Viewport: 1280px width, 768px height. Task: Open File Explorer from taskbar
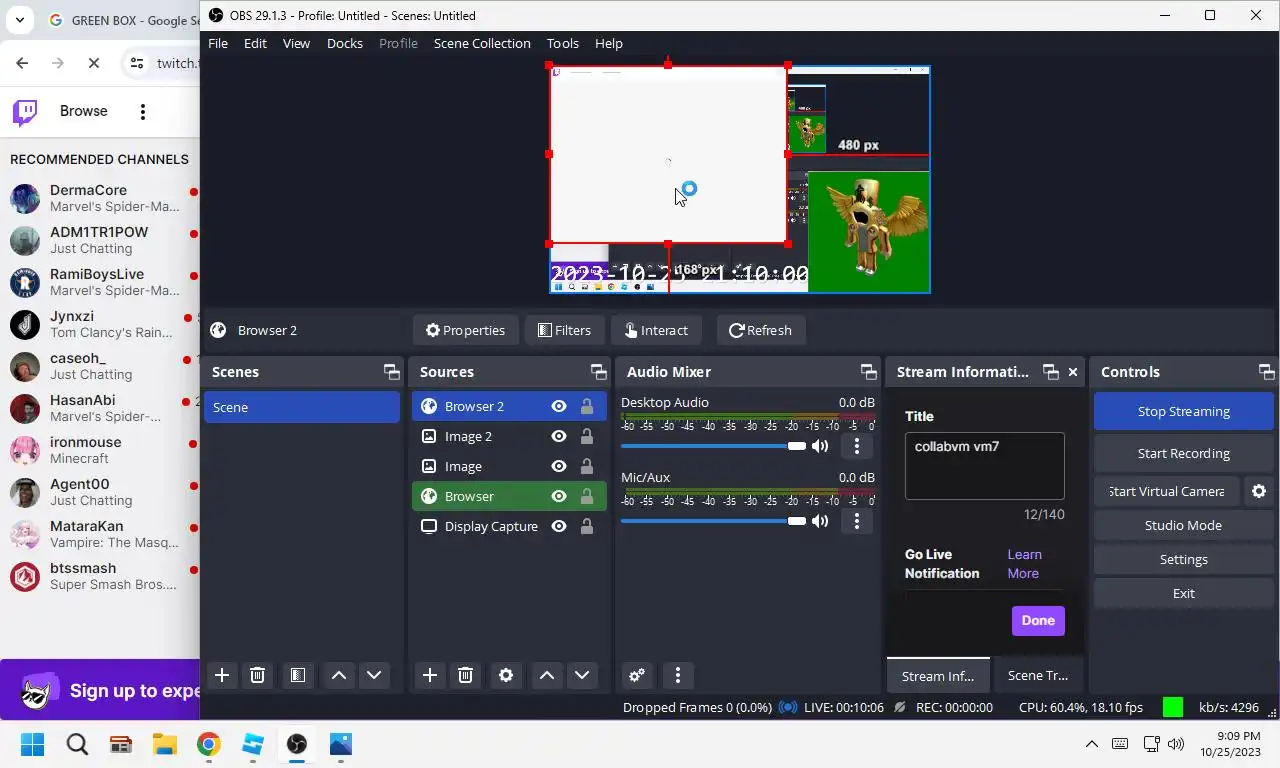[164, 744]
